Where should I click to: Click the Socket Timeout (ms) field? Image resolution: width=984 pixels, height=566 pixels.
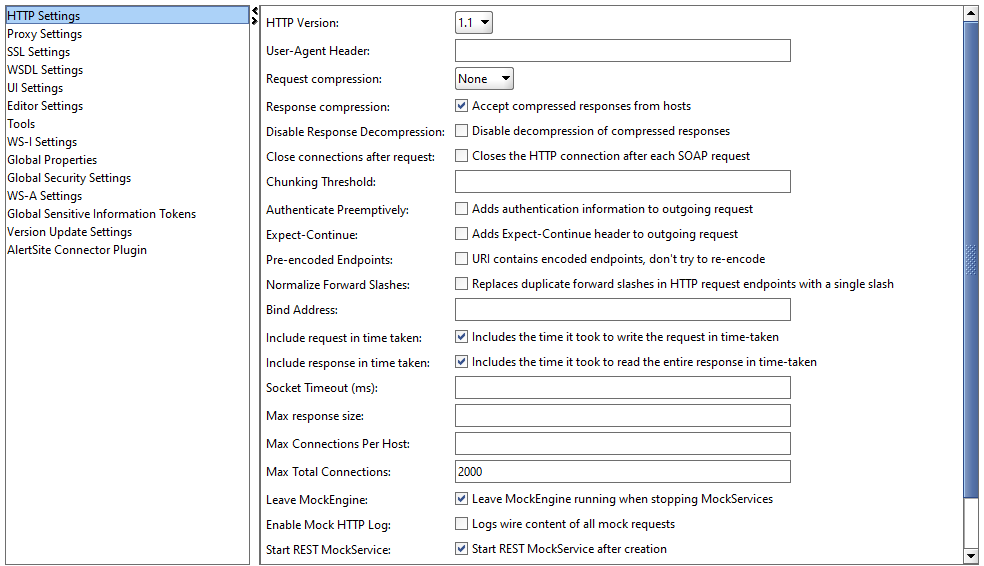623,387
